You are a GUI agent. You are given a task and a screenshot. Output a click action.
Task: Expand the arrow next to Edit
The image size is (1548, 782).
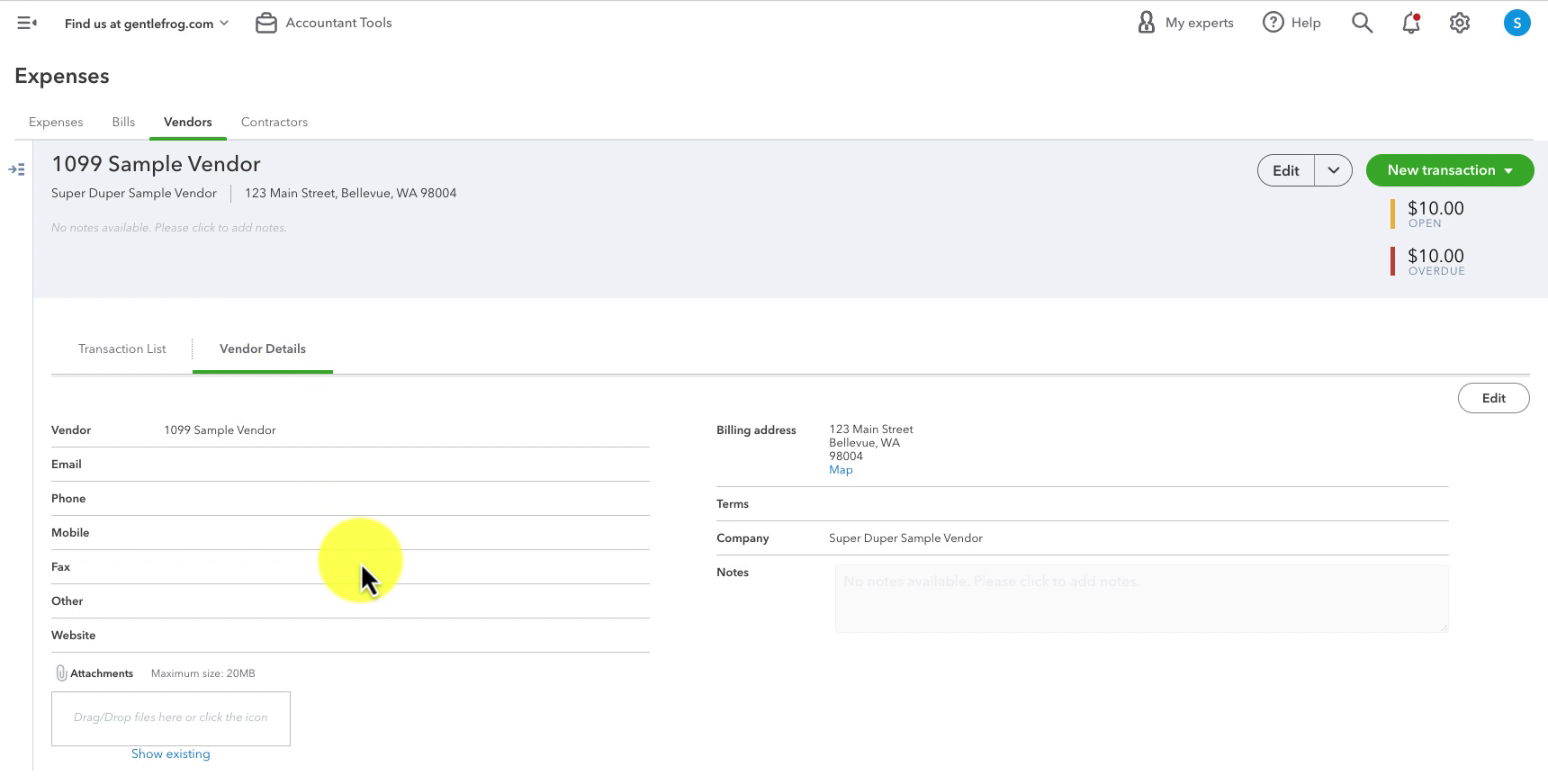click(x=1333, y=170)
